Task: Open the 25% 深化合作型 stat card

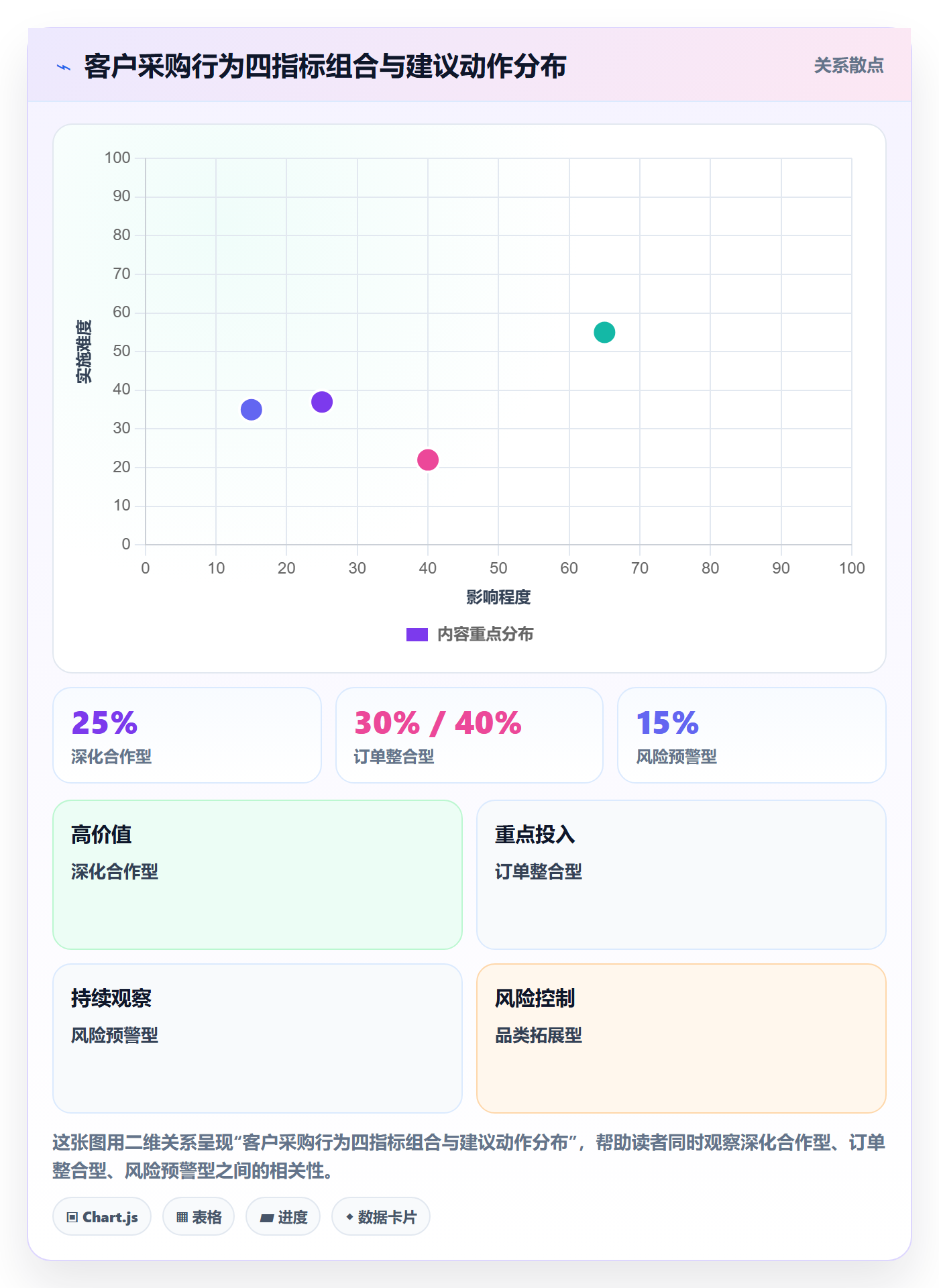Action: click(187, 735)
